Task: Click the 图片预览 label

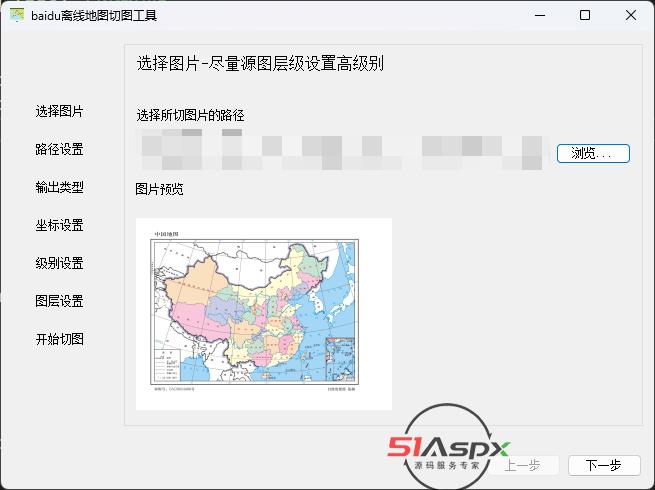Action: coord(159,189)
